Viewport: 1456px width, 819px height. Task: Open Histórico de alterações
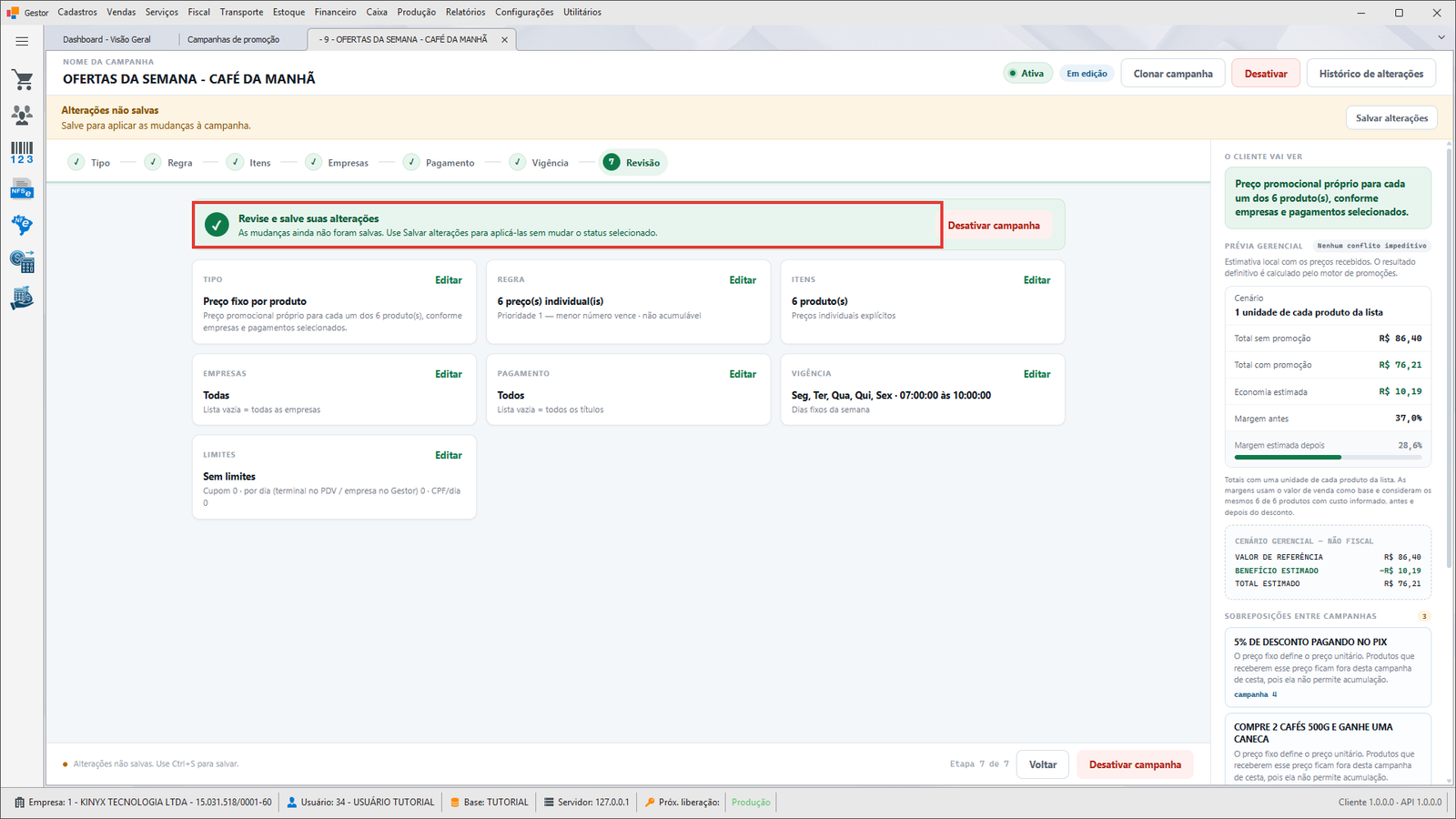tap(1371, 74)
